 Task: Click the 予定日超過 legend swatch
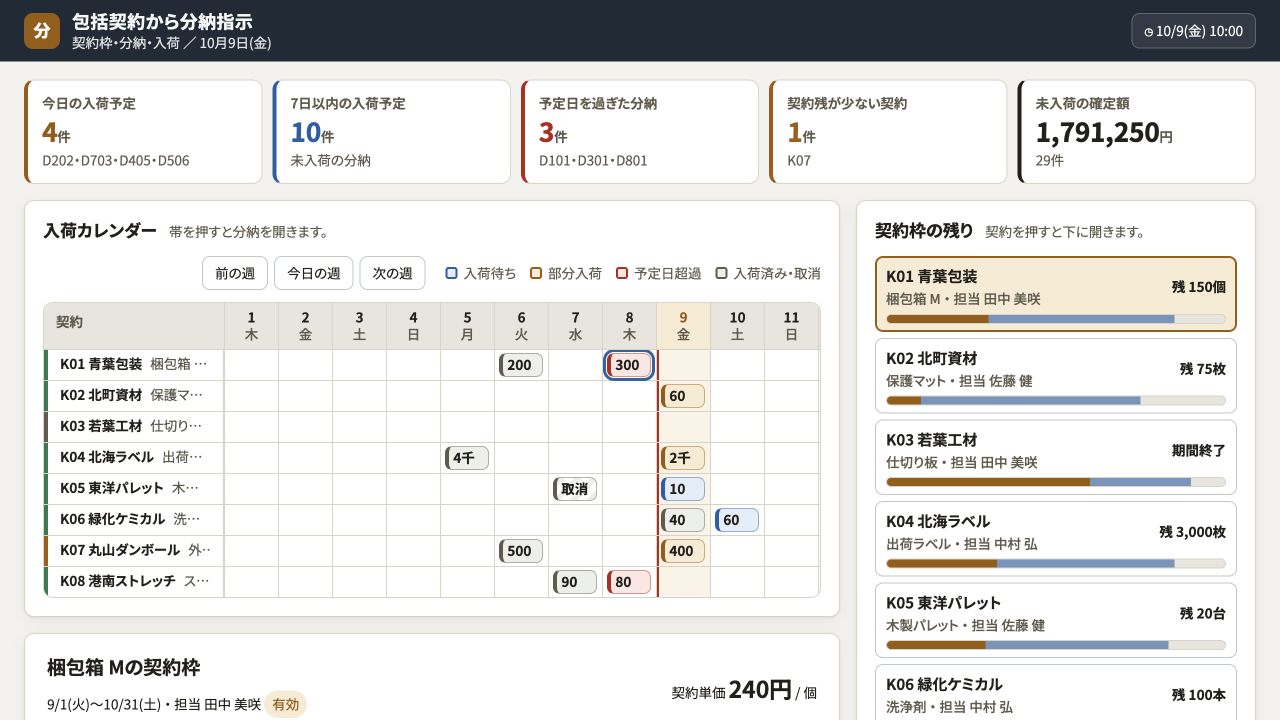[622, 273]
